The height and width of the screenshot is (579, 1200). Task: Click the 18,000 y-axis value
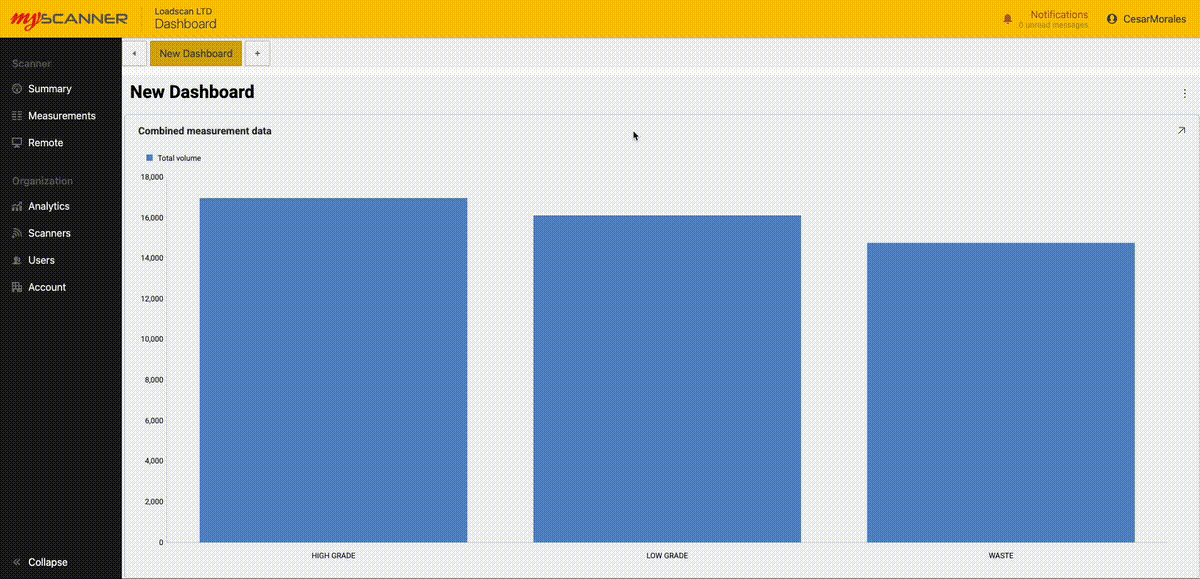[152, 177]
